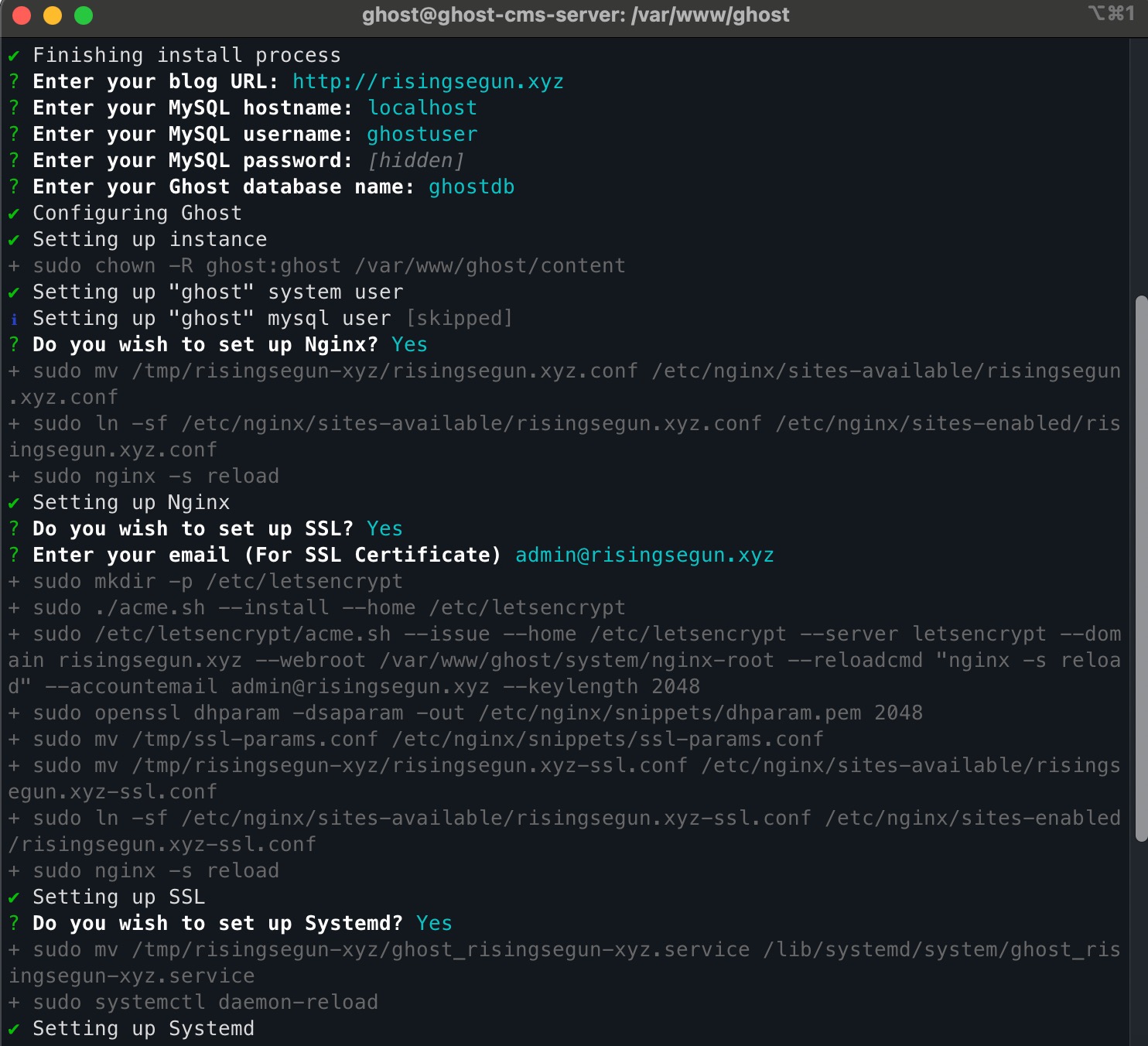Screen dimensions: 1148x1046
Task: Click the checkmark beside the ghost system user line
Action: coord(14,292)
